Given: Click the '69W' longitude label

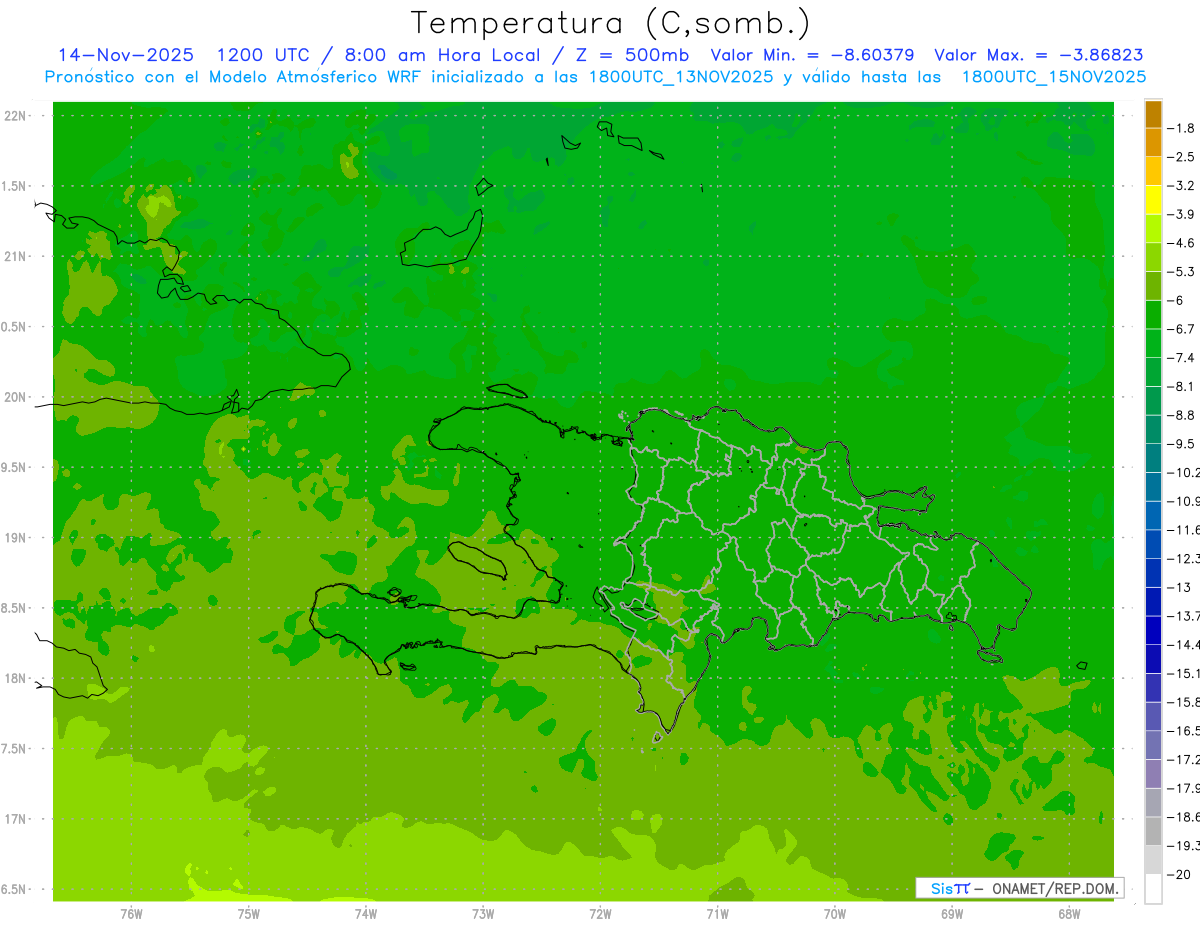Looking at the screenshot, I should [x=952, y=914].
